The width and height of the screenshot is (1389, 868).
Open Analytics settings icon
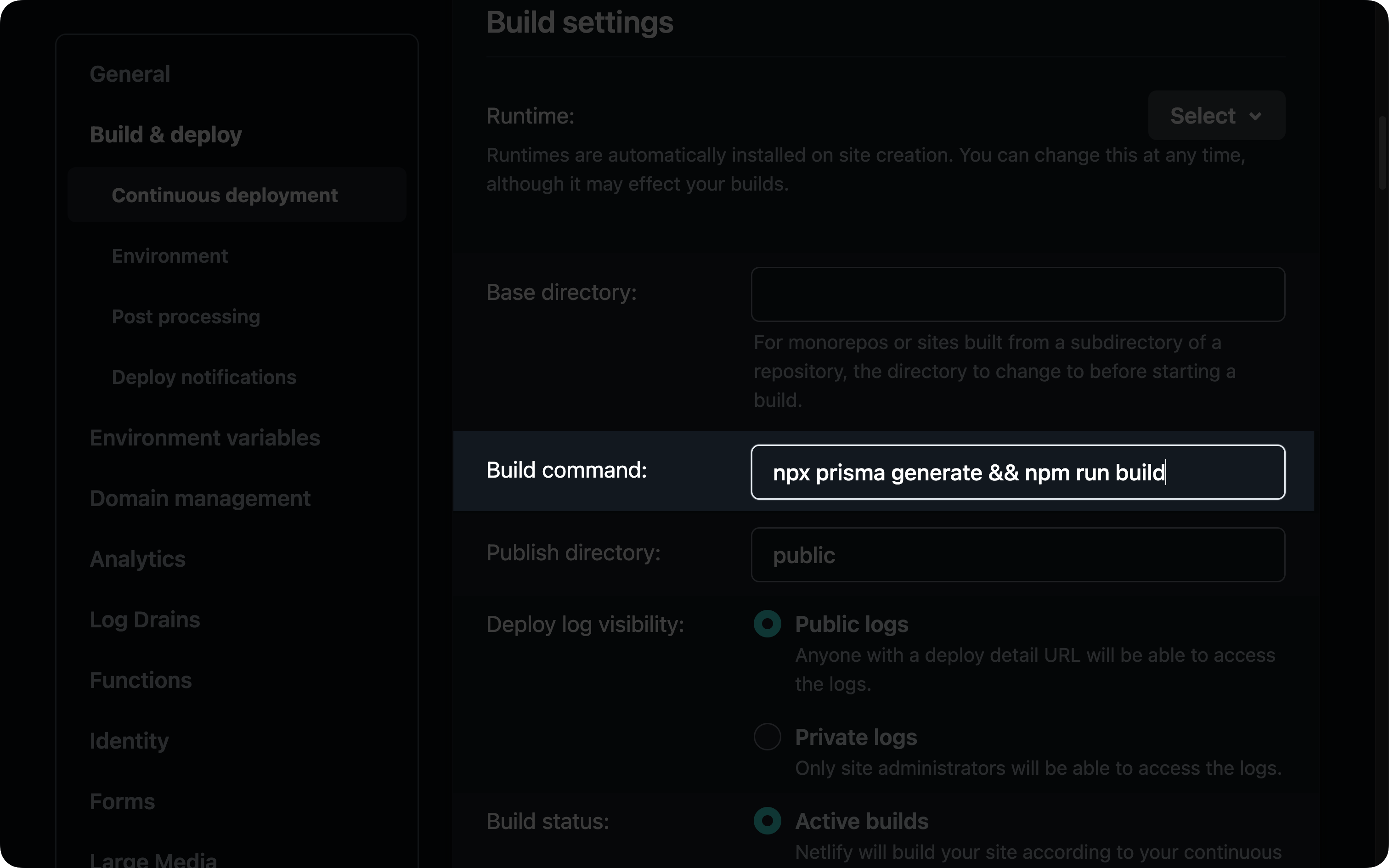pyautogui.click(x=137, y=559)
